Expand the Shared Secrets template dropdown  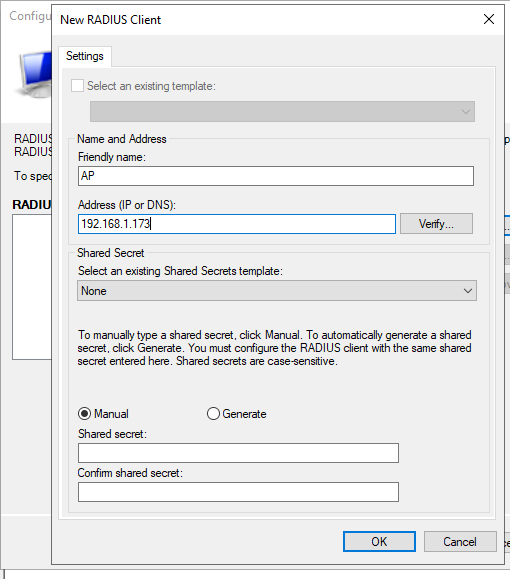coord(277,291)
